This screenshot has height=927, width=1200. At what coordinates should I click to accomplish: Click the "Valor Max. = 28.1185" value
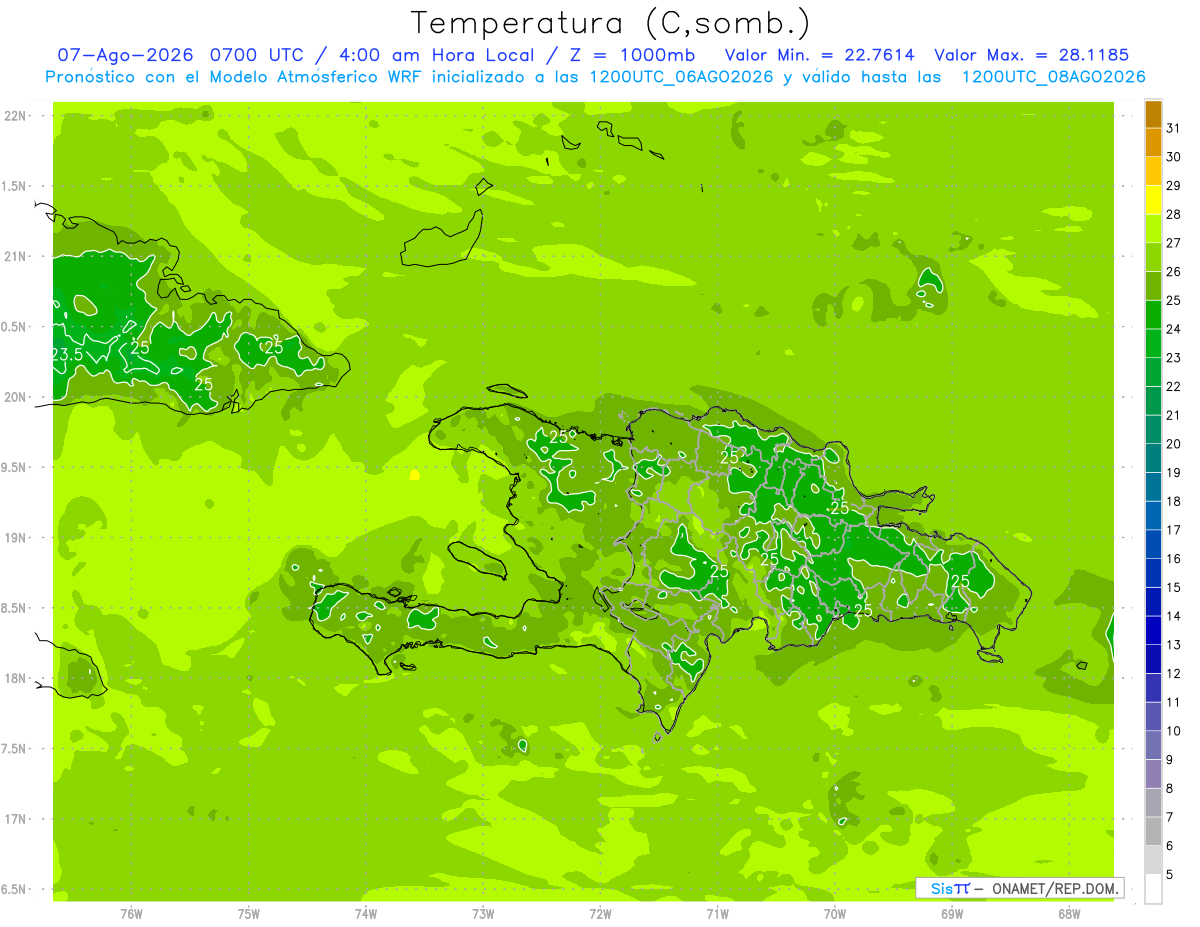point(1031,55)
